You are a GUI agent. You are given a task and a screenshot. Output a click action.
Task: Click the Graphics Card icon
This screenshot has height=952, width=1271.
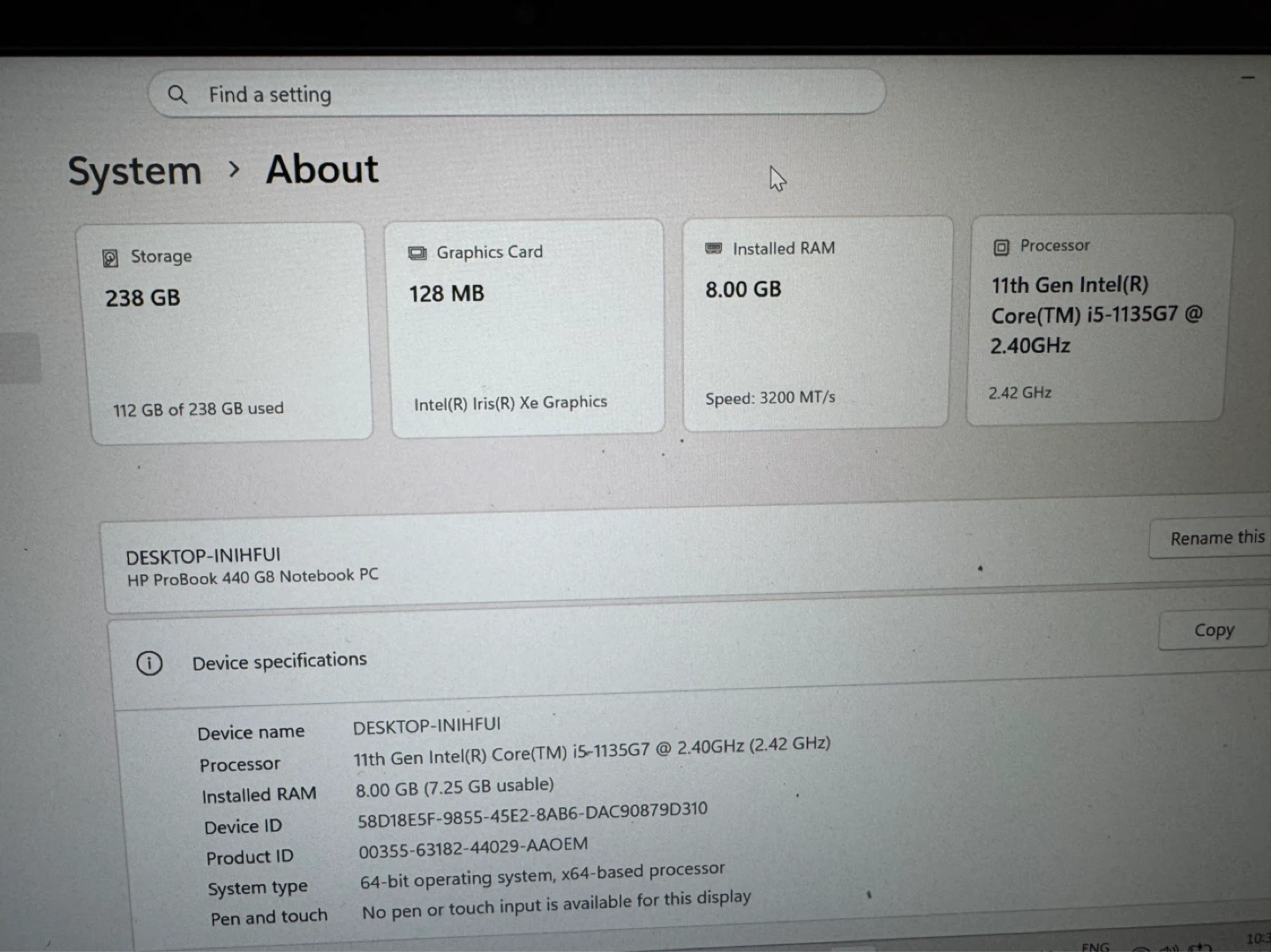coord(417,253)
